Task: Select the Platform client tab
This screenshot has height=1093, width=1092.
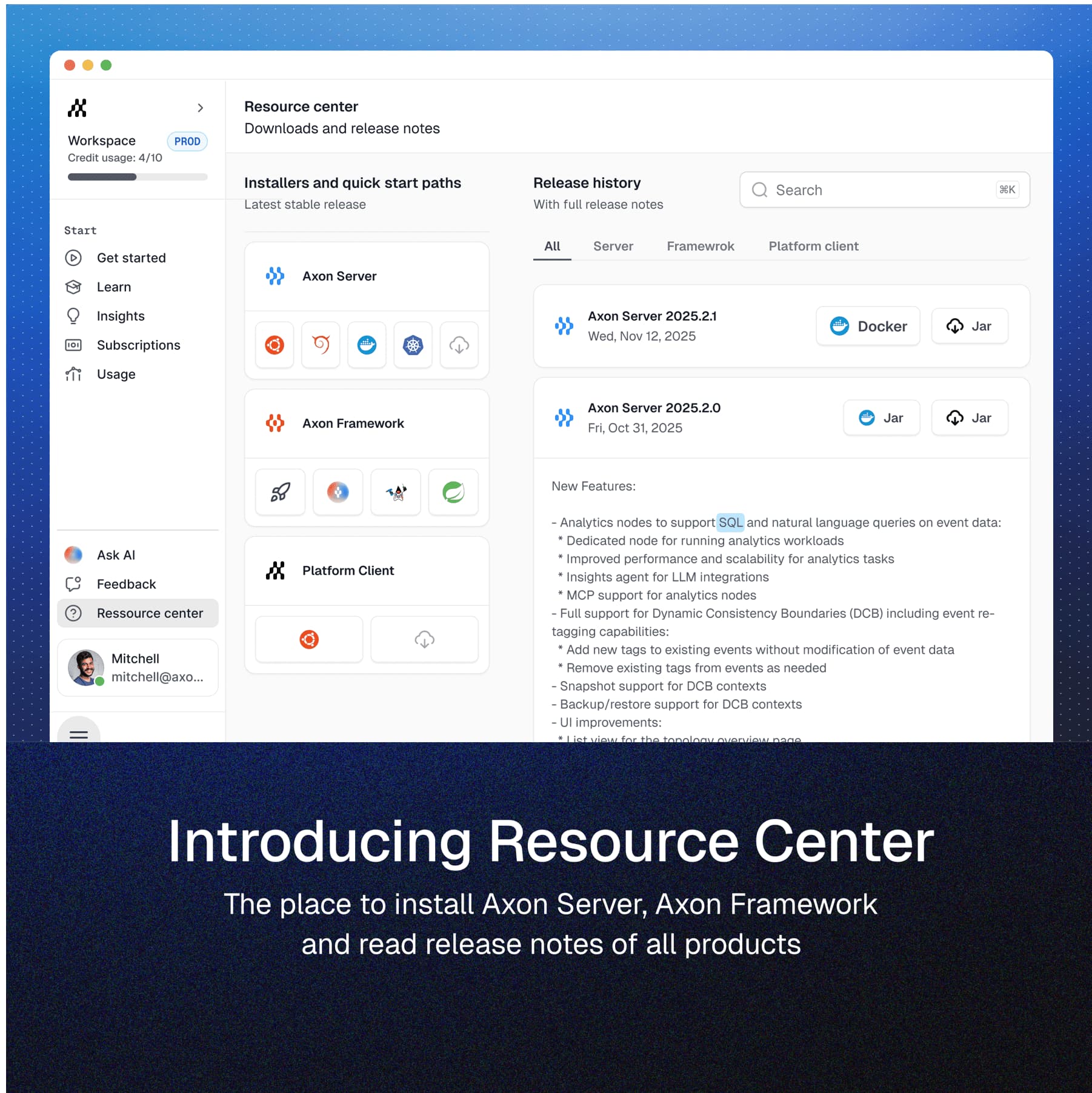Action: tap(813, 246)
